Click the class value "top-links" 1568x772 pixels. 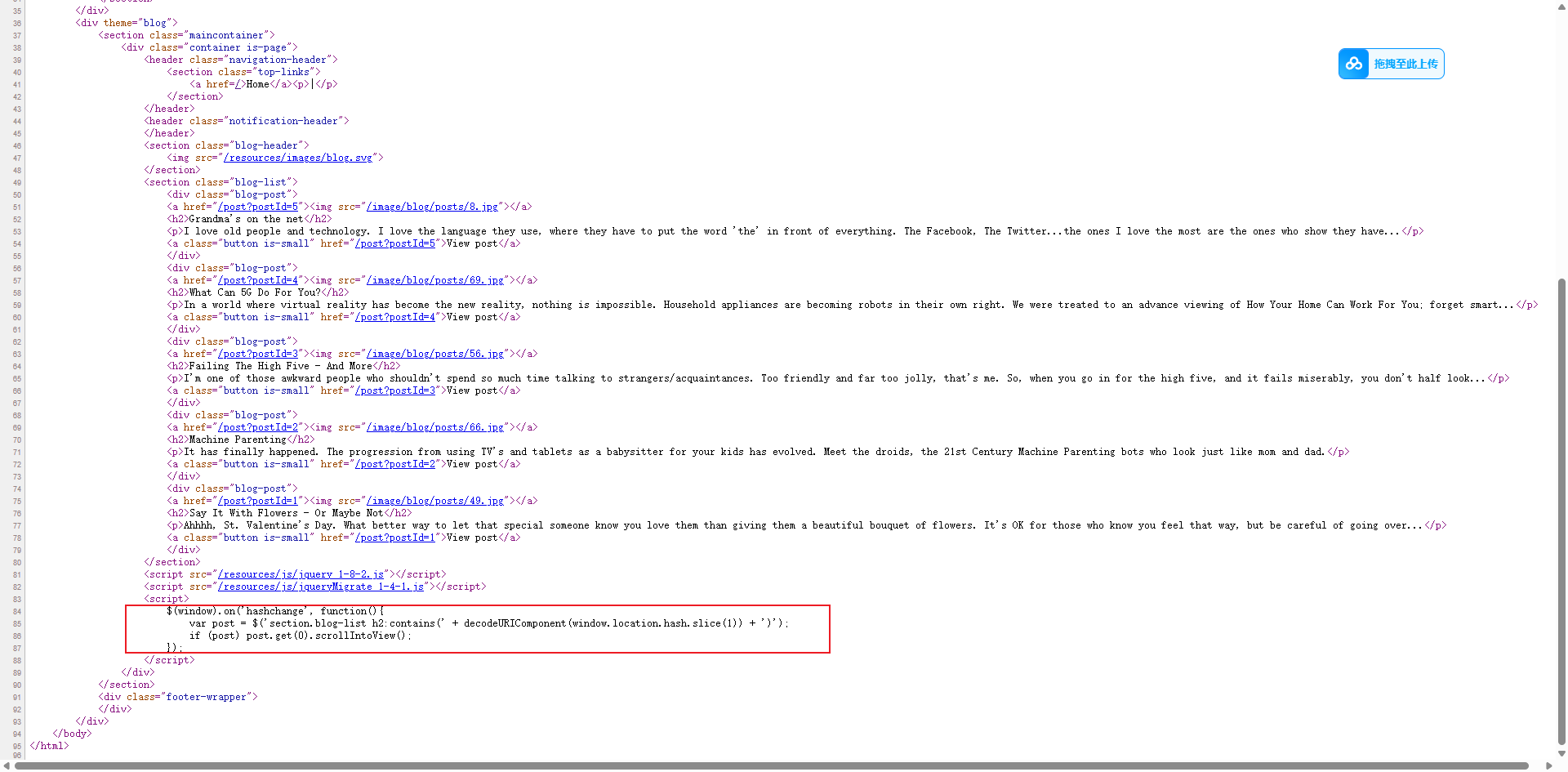(283, 72)
